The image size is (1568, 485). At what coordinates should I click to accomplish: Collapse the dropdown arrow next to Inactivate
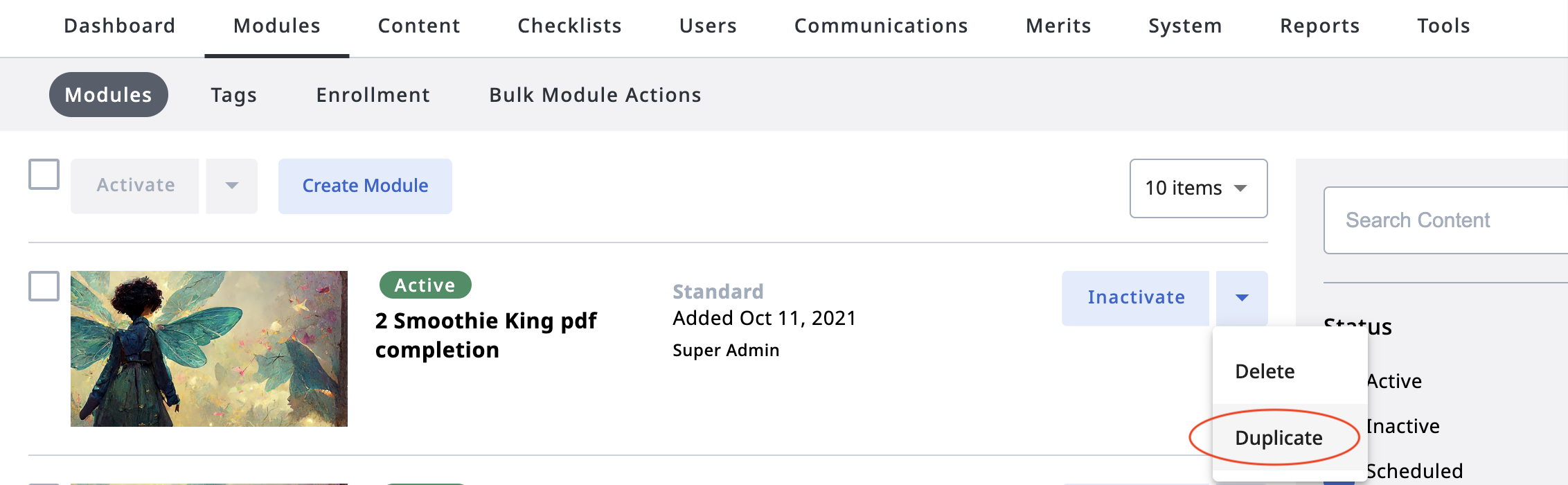tap(1242, 298)
